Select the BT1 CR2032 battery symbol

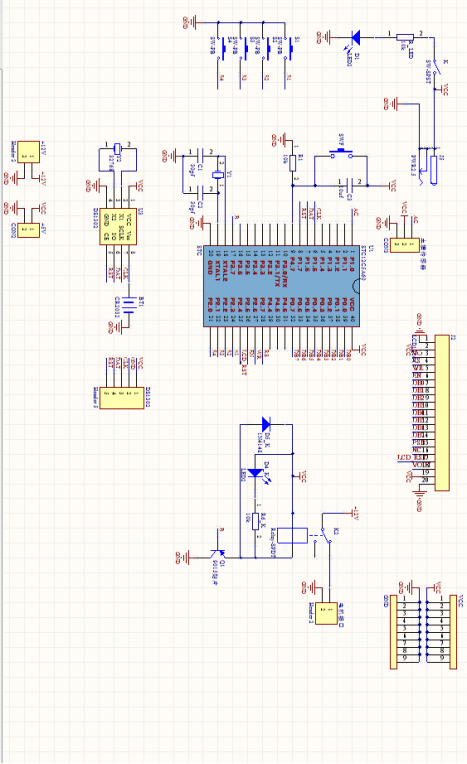point(129,306)
